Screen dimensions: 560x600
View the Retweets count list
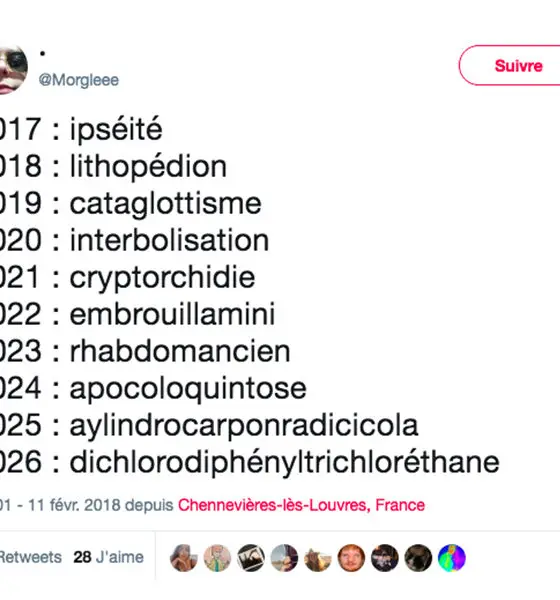click(x=31, y=557)
